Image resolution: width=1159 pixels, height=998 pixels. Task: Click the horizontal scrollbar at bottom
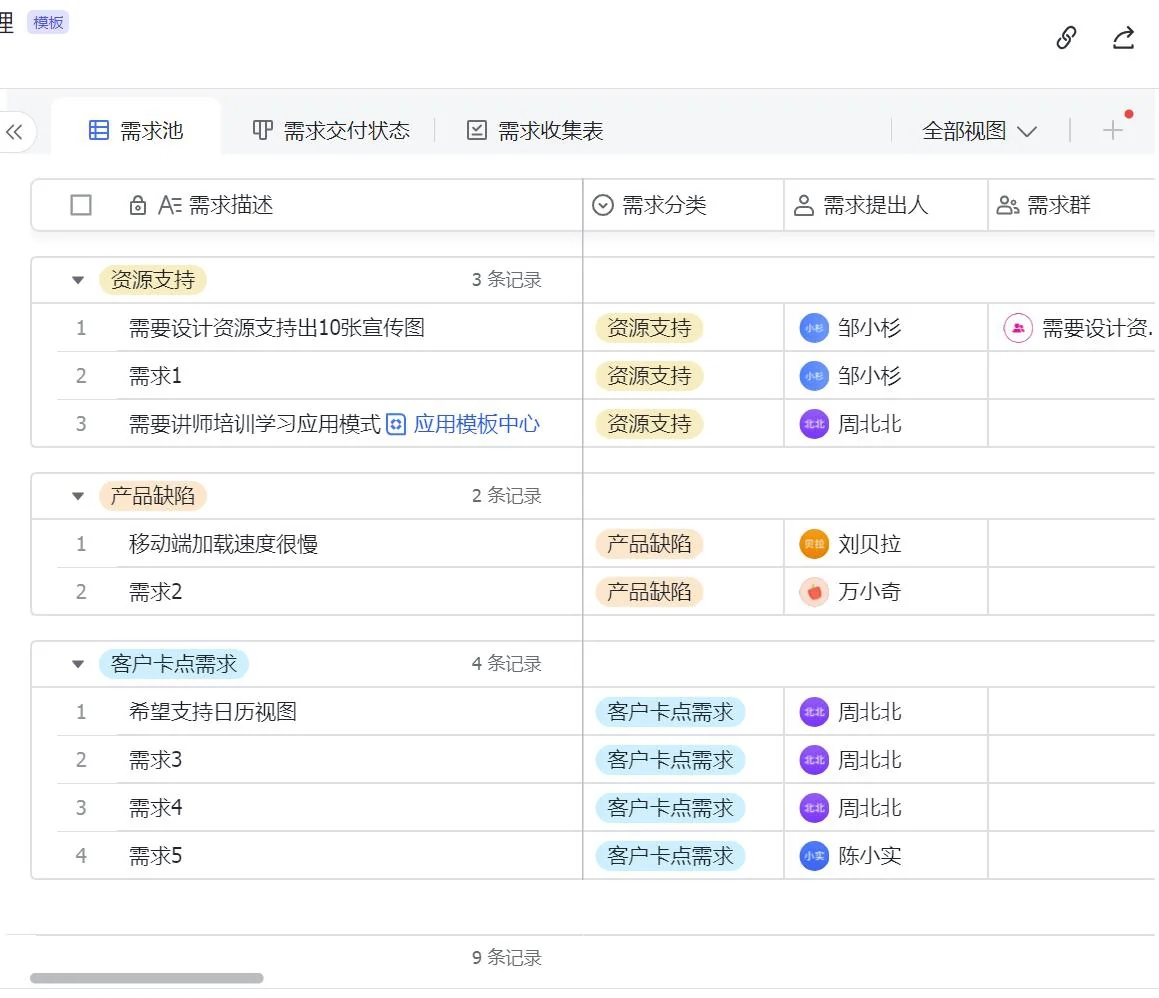(x=146, y=978)
